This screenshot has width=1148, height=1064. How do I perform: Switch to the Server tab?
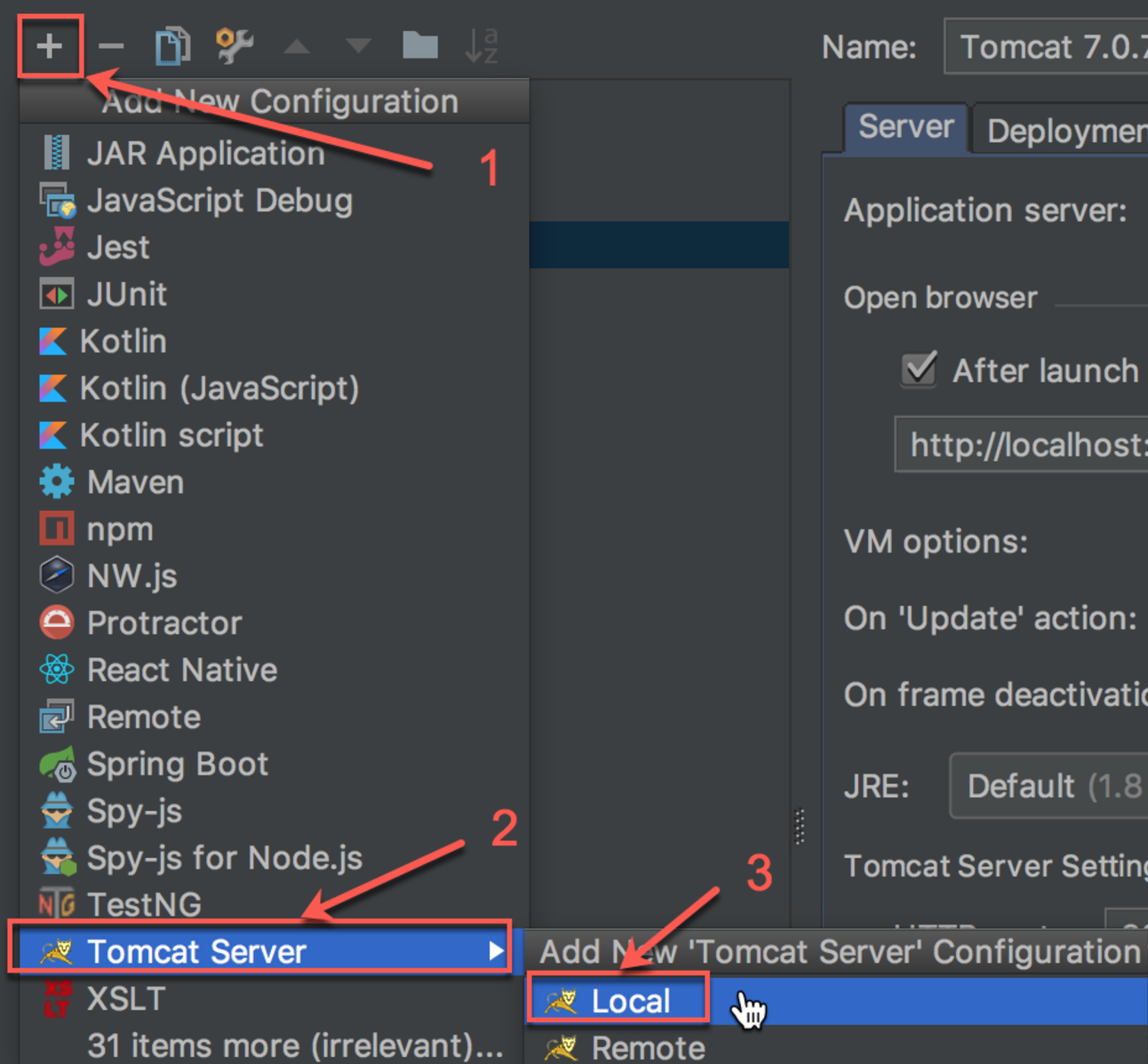pyautogui.click(x=905, y=128)
